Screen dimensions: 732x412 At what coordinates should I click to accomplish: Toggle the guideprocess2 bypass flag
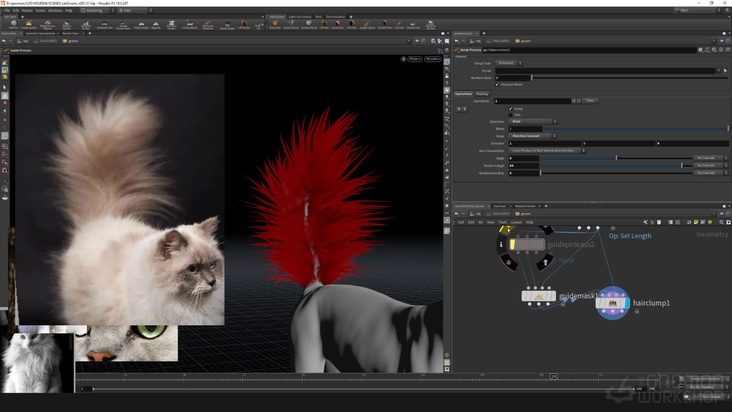pos(512,244)
